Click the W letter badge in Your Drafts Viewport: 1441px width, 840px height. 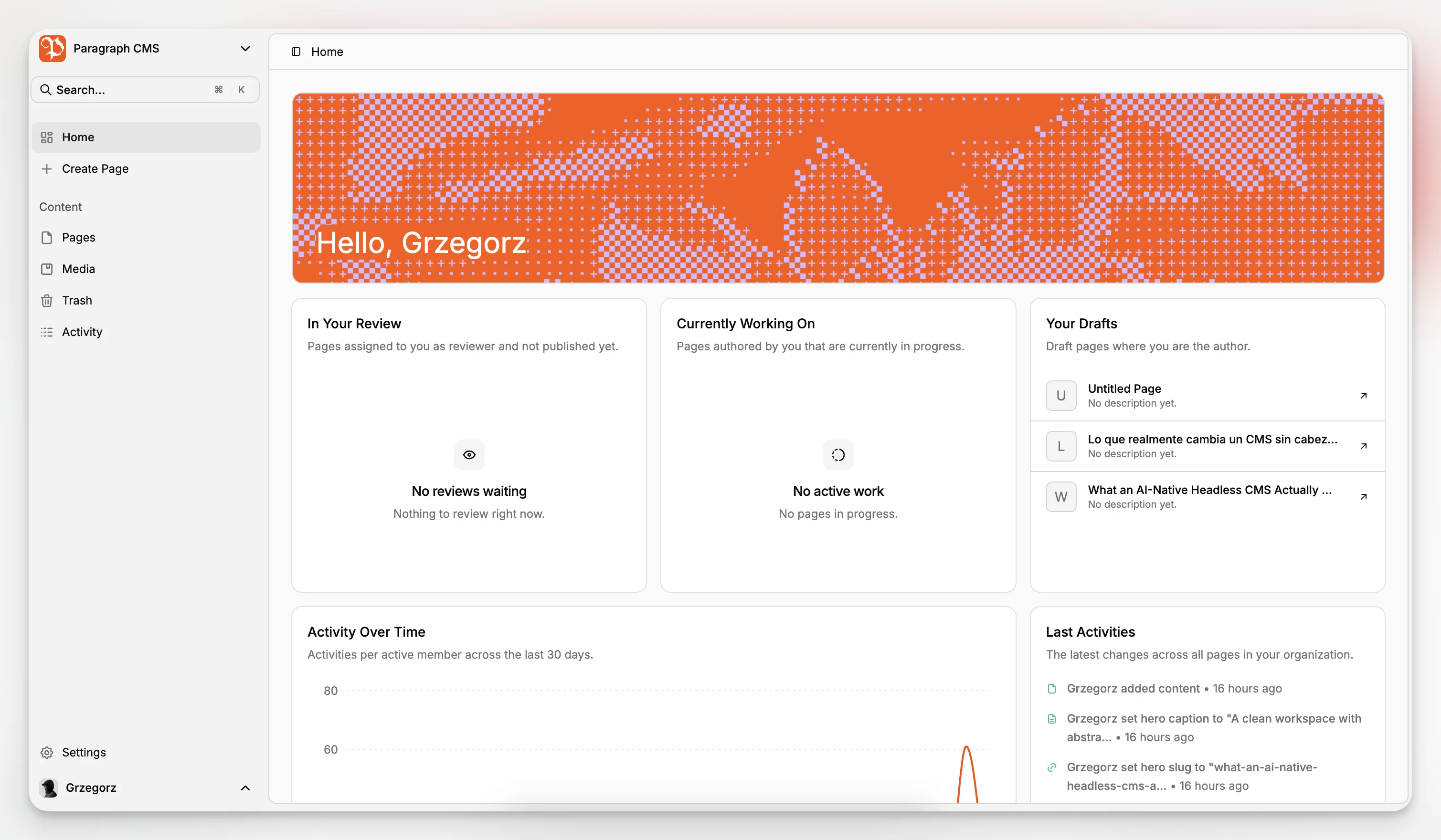(x=1061, y=496)
